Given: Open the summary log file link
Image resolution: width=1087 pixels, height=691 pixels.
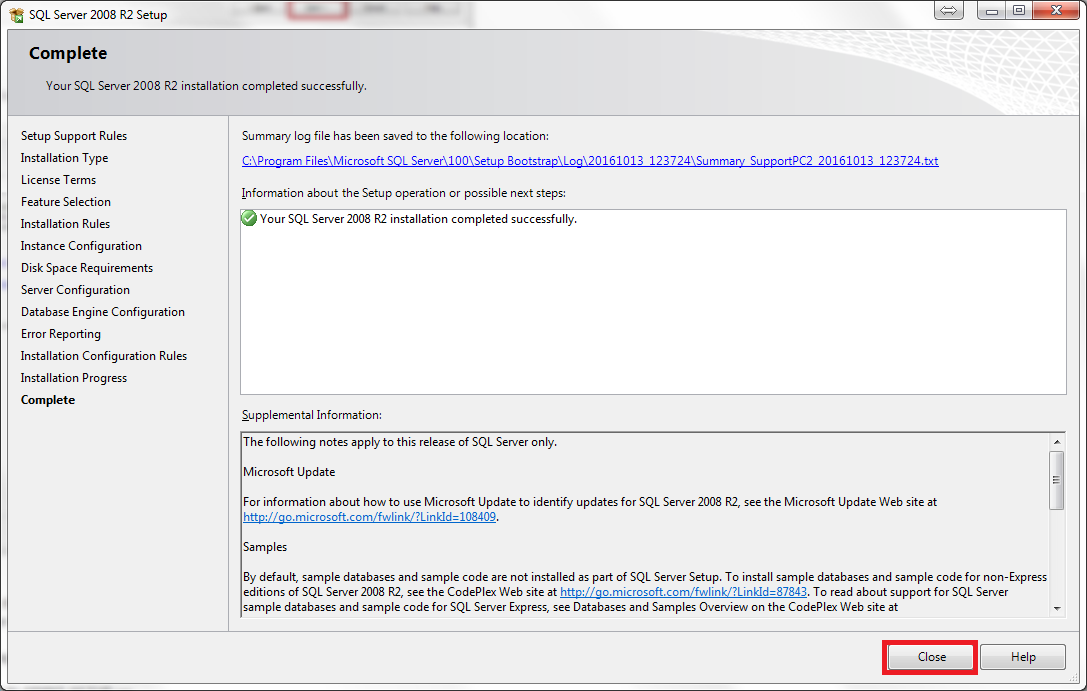Looking at the screenshot, I should coord(590,161).
